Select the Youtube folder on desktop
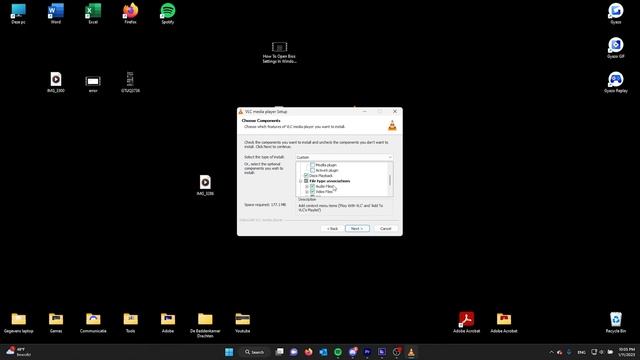 242,322
